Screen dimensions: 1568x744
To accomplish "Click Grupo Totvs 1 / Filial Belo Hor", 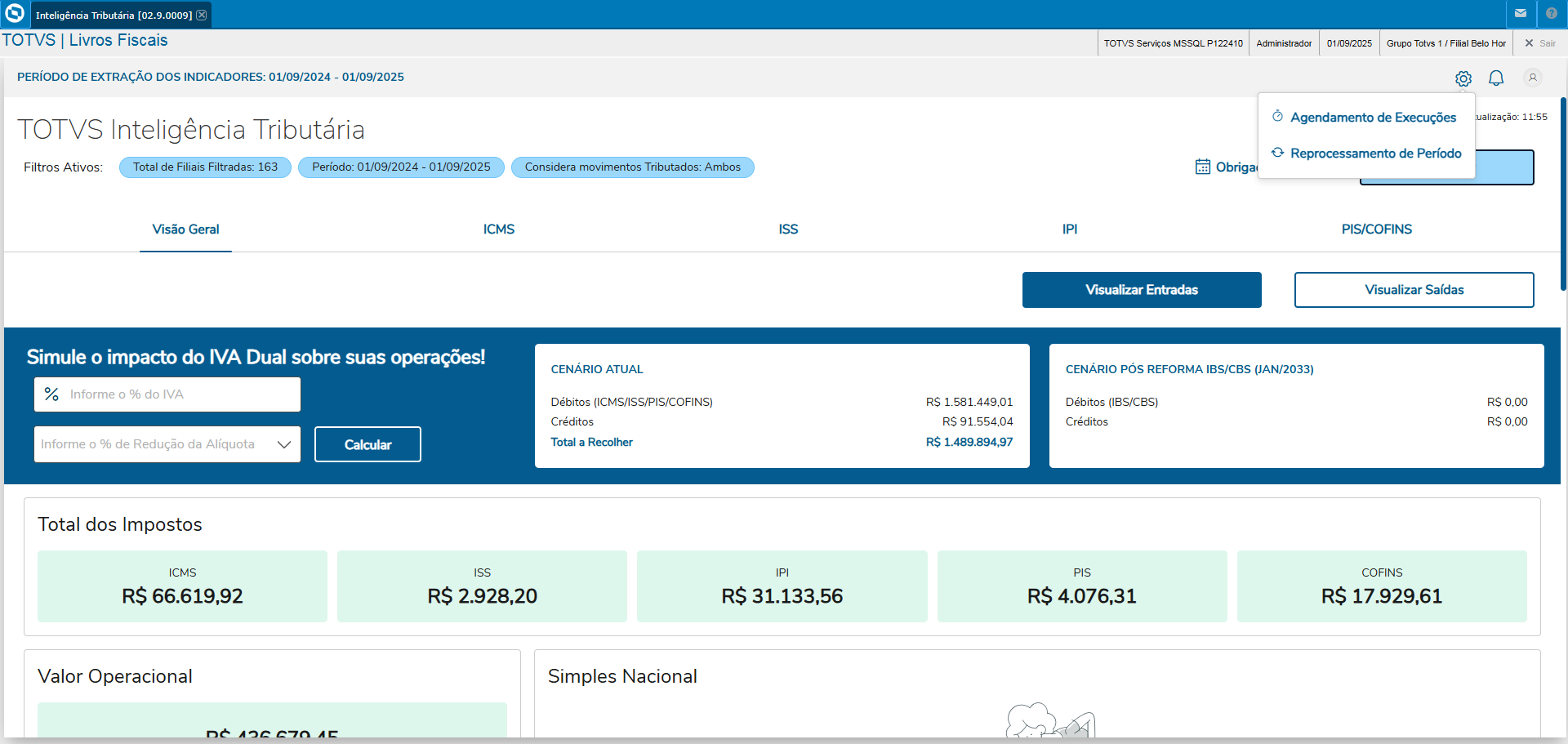I will [1445, 43].
